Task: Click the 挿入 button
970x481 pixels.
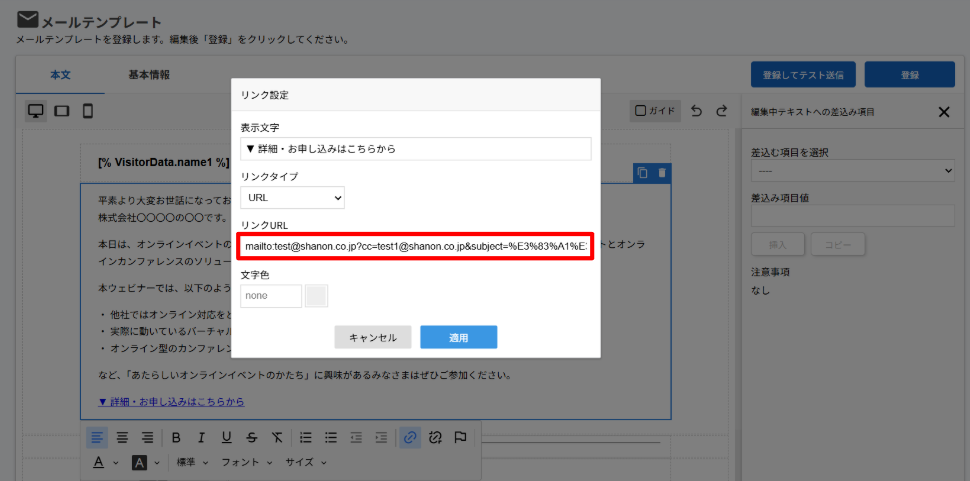Action: pos(778,245)
